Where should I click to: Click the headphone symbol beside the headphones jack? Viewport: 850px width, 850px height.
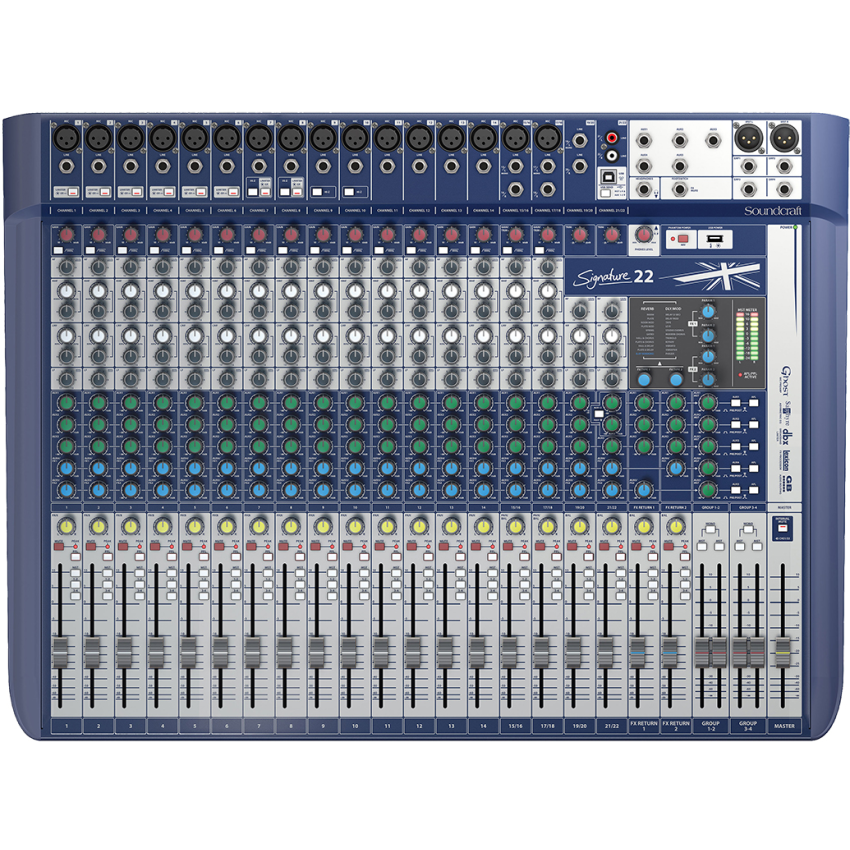click(656, 192)
